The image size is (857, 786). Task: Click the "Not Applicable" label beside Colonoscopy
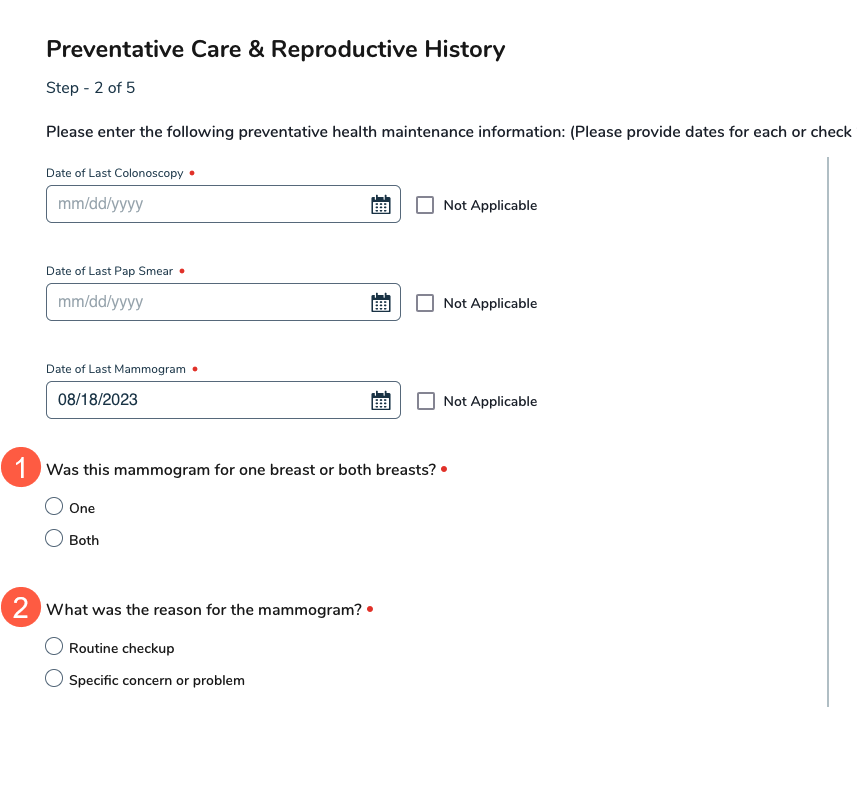[490, 205]
